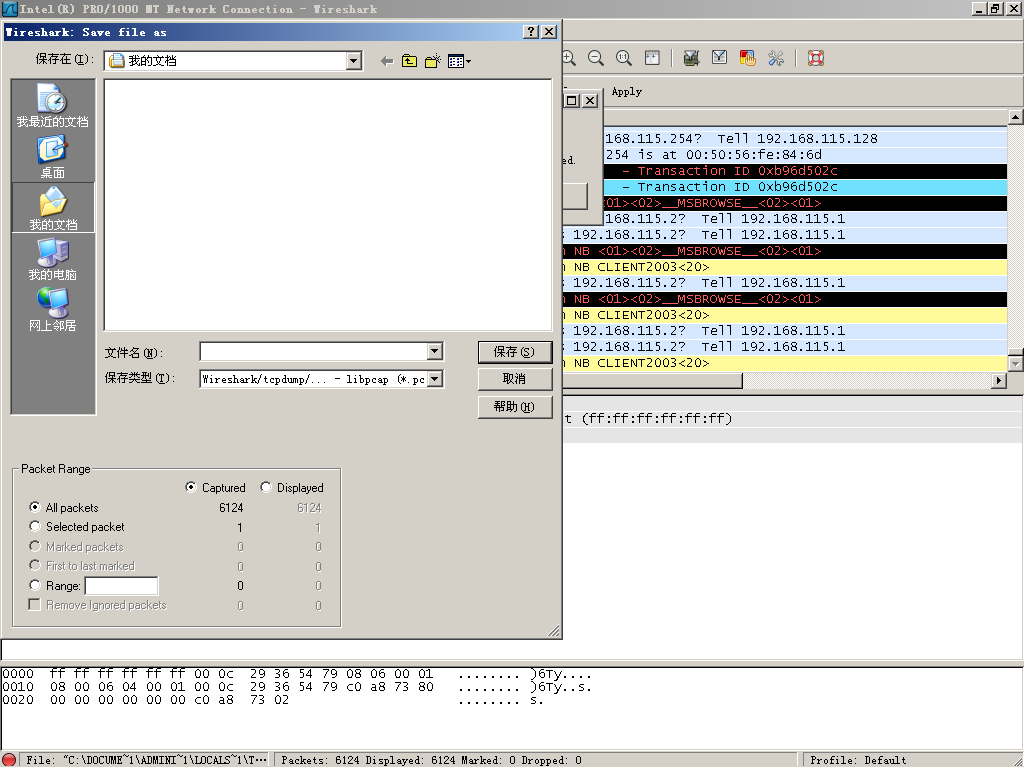1024x768 pixels.
Task: Click the packet list scroll-up arrow
Action: coord(1016,118)
